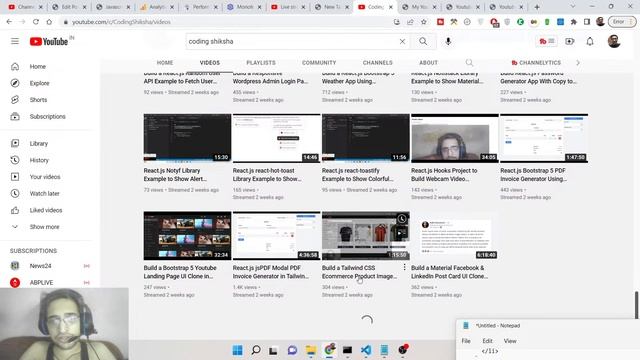Clear the search box with the X
This screenshot has height=360, width=640.
[402, 41]
